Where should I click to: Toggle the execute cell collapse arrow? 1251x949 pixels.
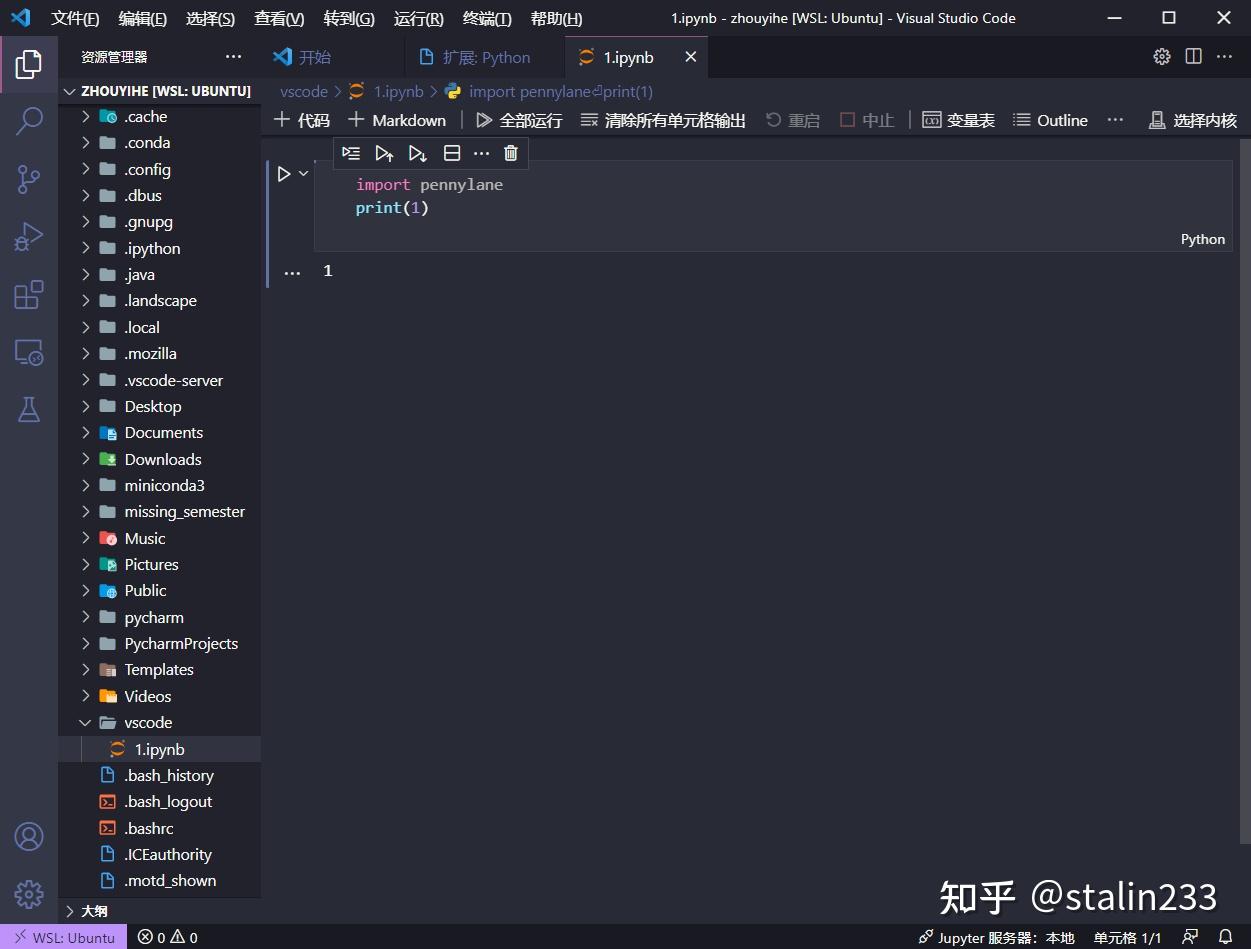point(304,172)
